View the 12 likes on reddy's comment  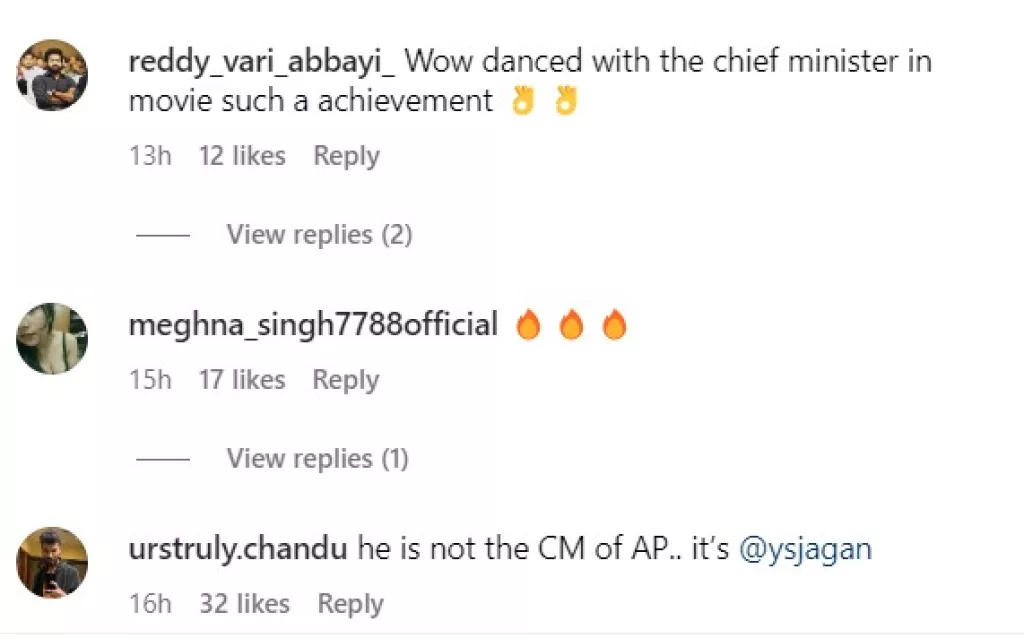(242, 155)
